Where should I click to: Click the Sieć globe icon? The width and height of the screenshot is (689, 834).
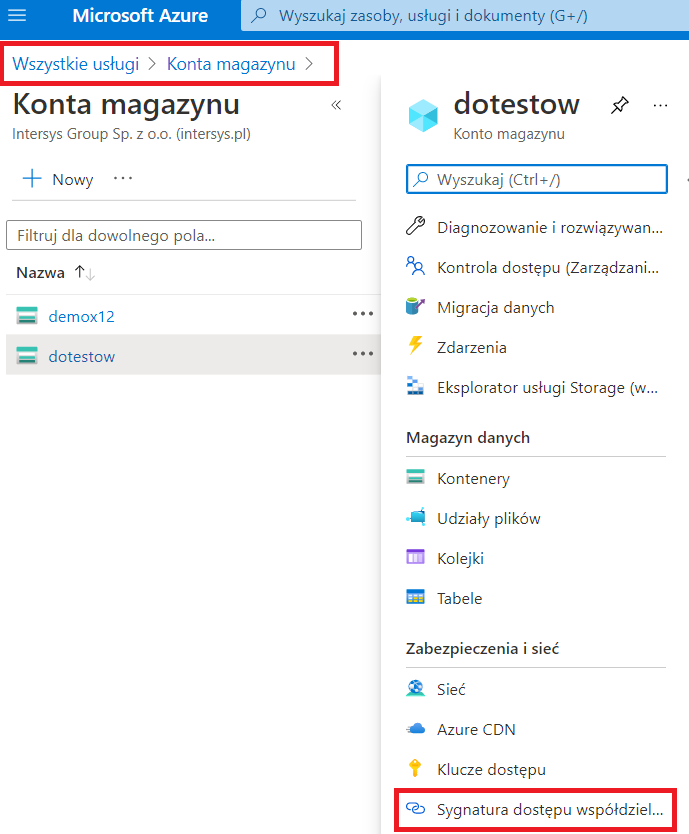416,688
